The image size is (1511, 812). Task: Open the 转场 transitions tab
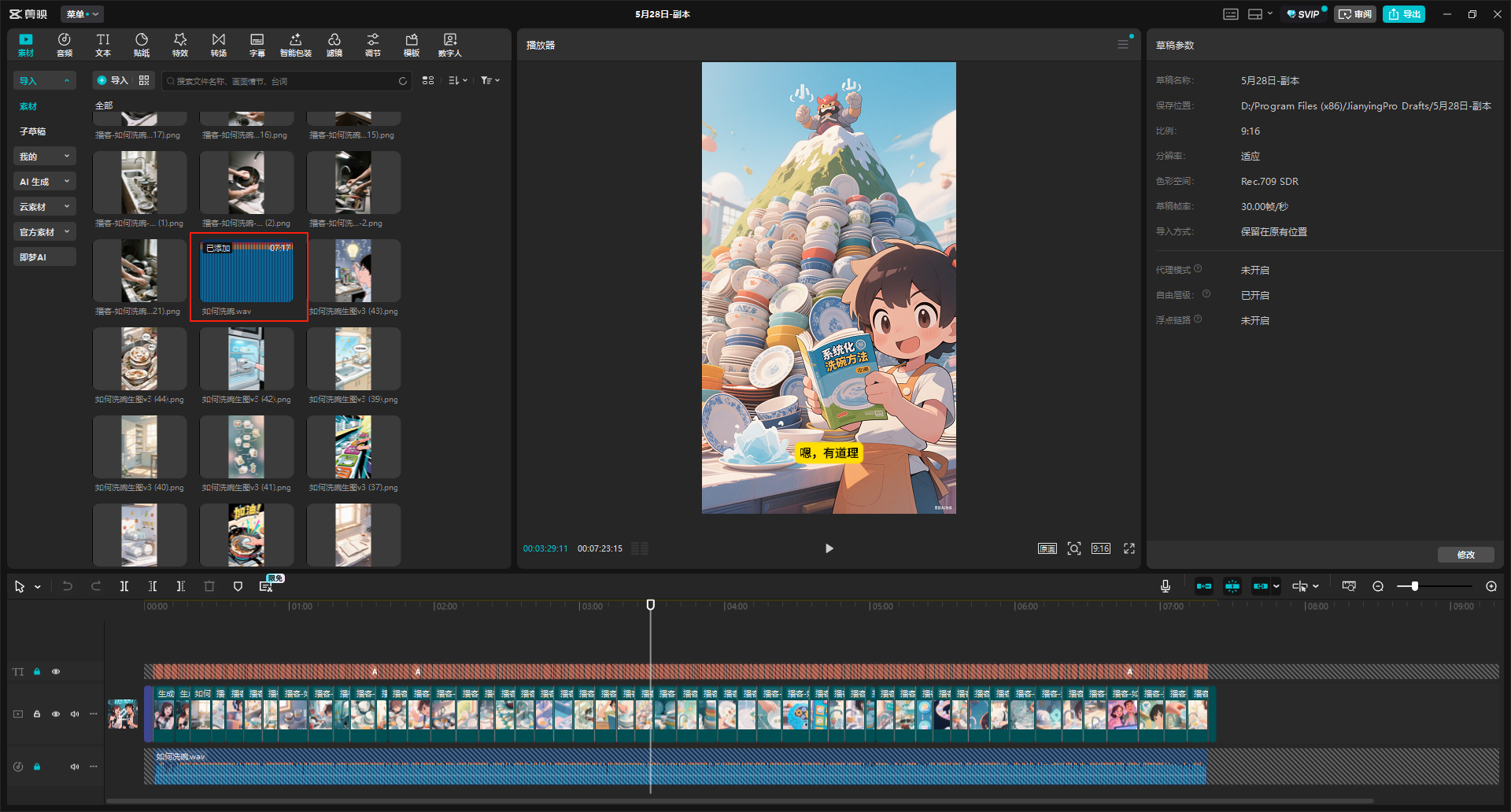pyautogui.click(x=219, y=45)
